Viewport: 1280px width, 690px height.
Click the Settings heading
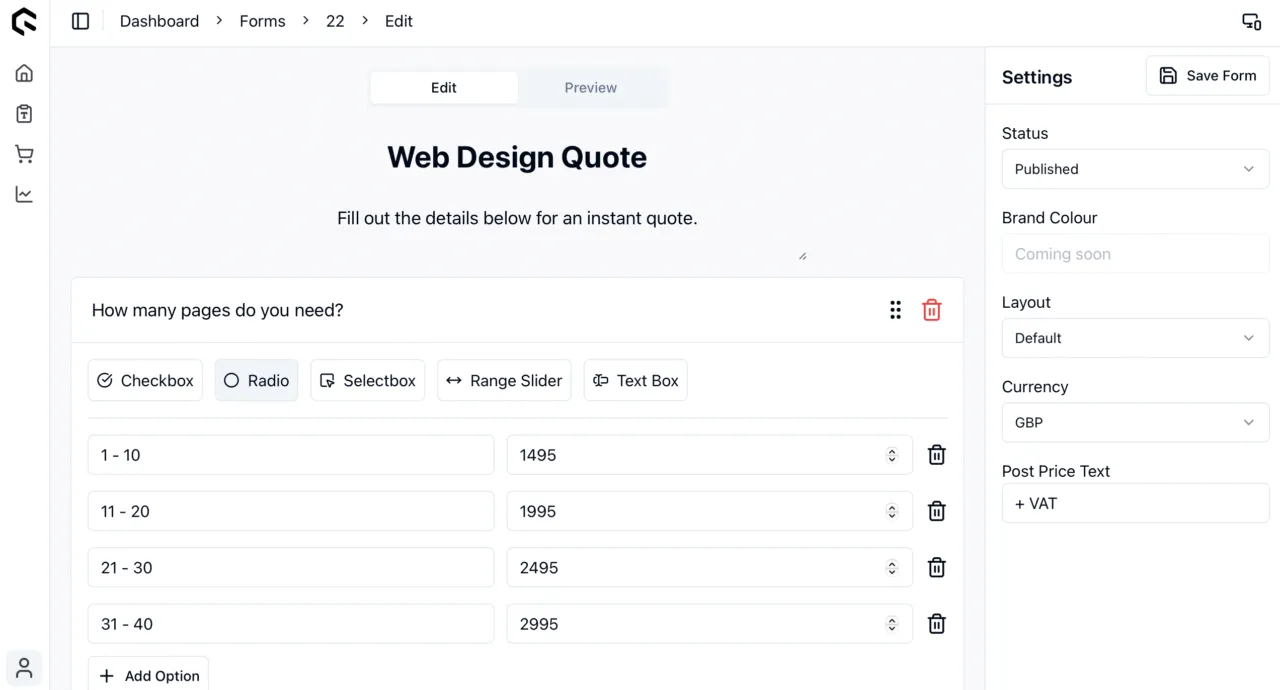pyautogui.click(x=1037, y=77)
